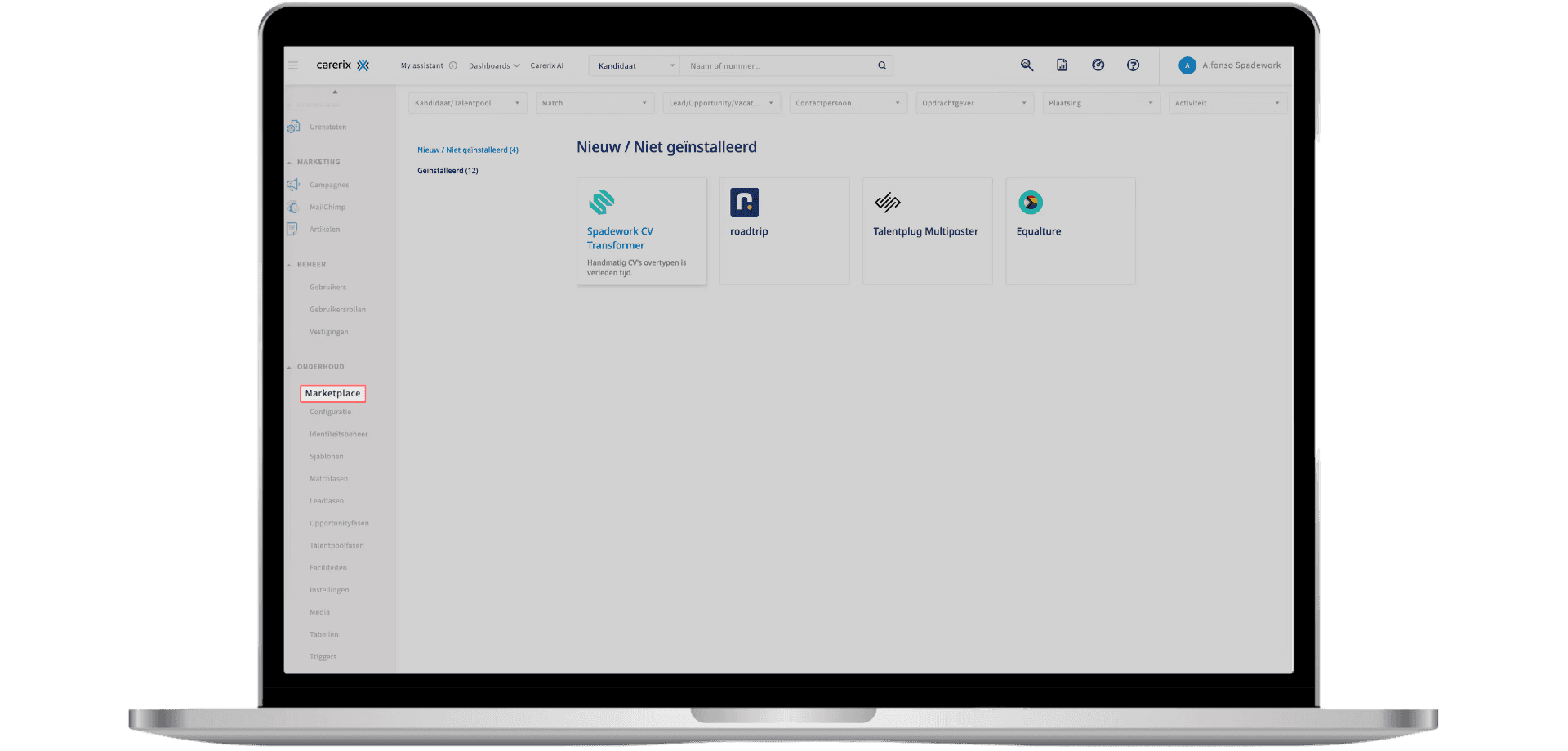This screenshot has width=1568, height=751.
Task: Click the Campagnes megaphone icon
Action: (293, 185)
